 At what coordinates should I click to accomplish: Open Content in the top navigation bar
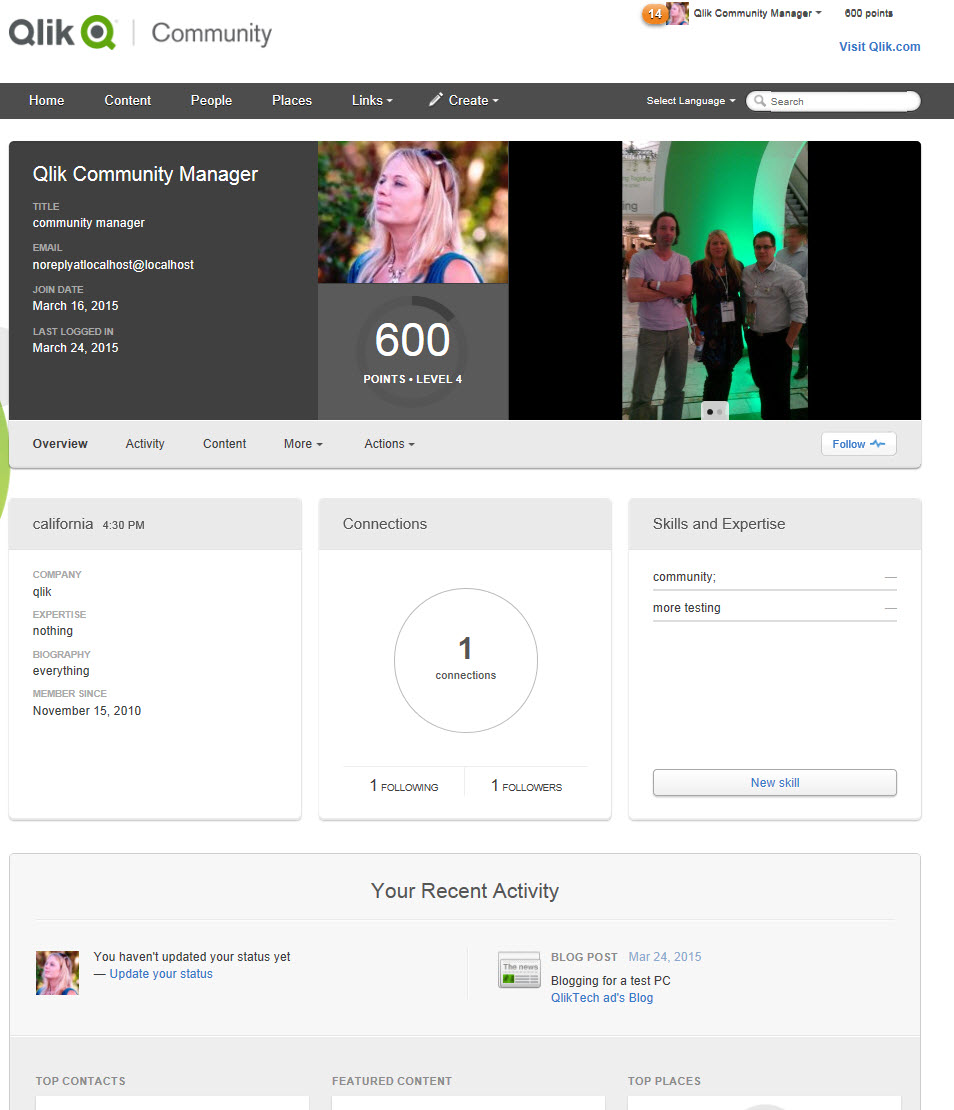coord(127,101)
